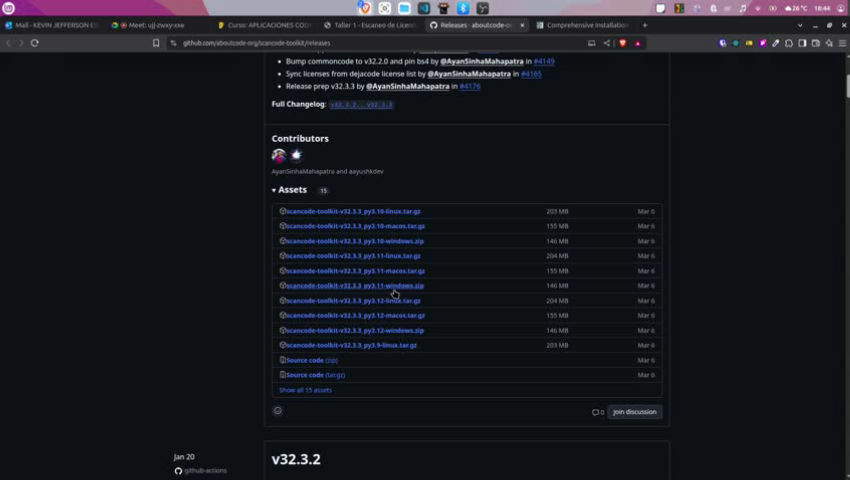This screenshot has height=480, width=850.
Task: Open the Brave wallet icon in the toolbar
Action: click(x=816, y=43)
